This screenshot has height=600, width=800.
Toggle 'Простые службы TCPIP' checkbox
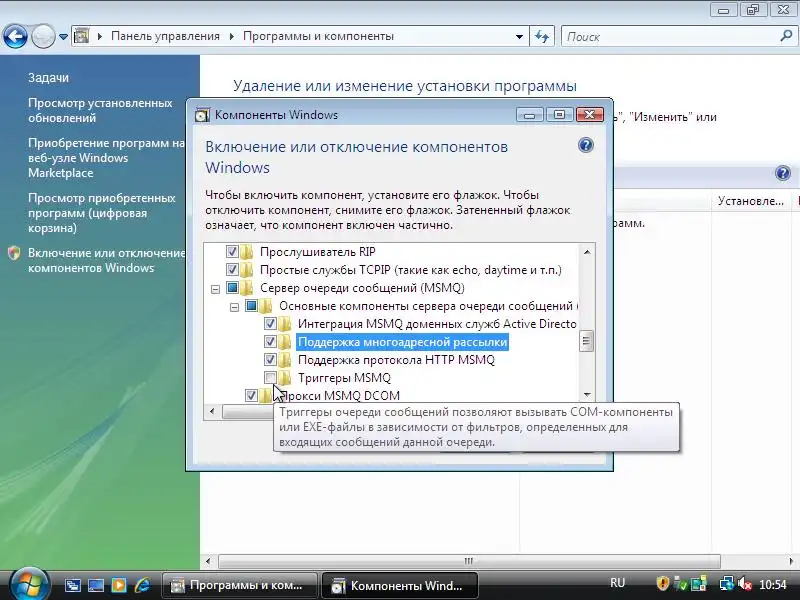point(232,269)
